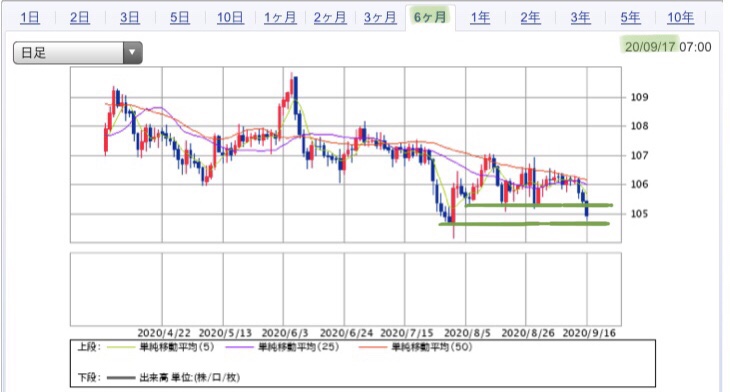
Task: Click the 2020/5/13 date label
Action: click(x=225, y=333)
